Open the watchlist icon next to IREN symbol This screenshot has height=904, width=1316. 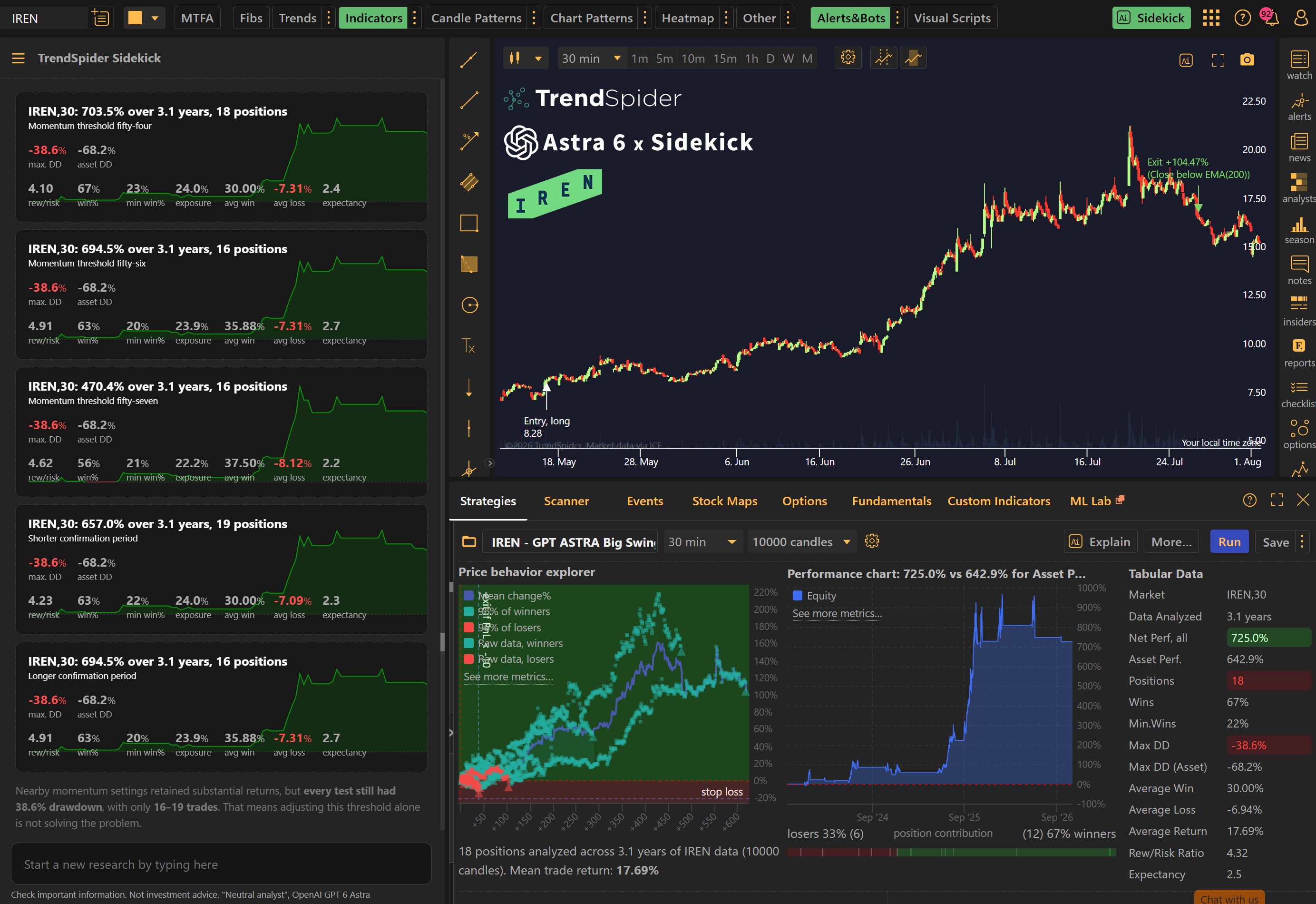click(100, 18)
